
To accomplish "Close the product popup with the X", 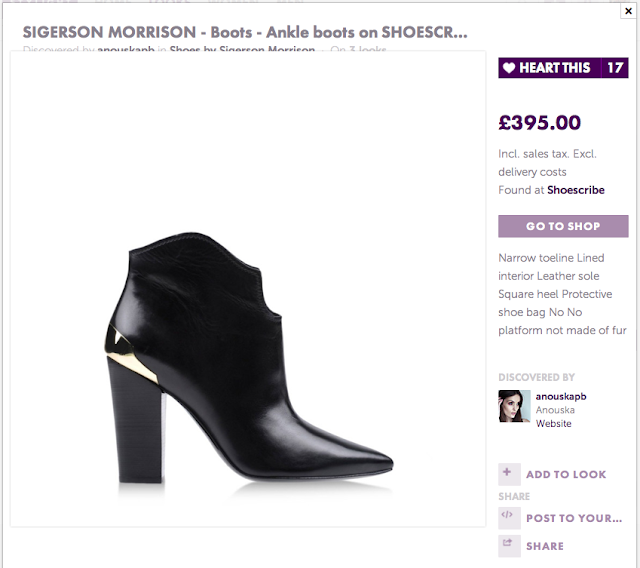I will (x=628, y=10).
